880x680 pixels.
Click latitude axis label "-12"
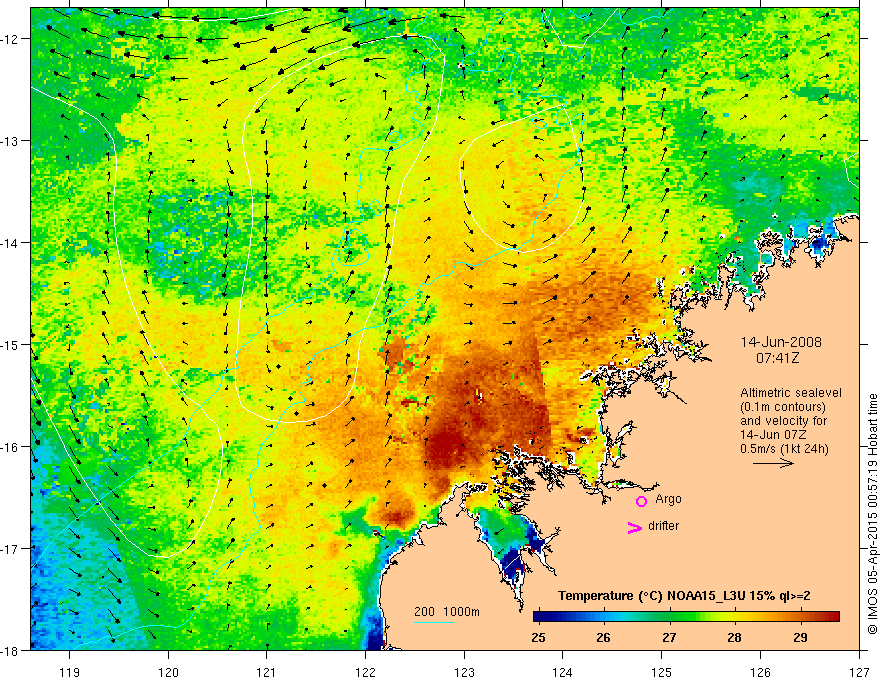pos(11,39)
